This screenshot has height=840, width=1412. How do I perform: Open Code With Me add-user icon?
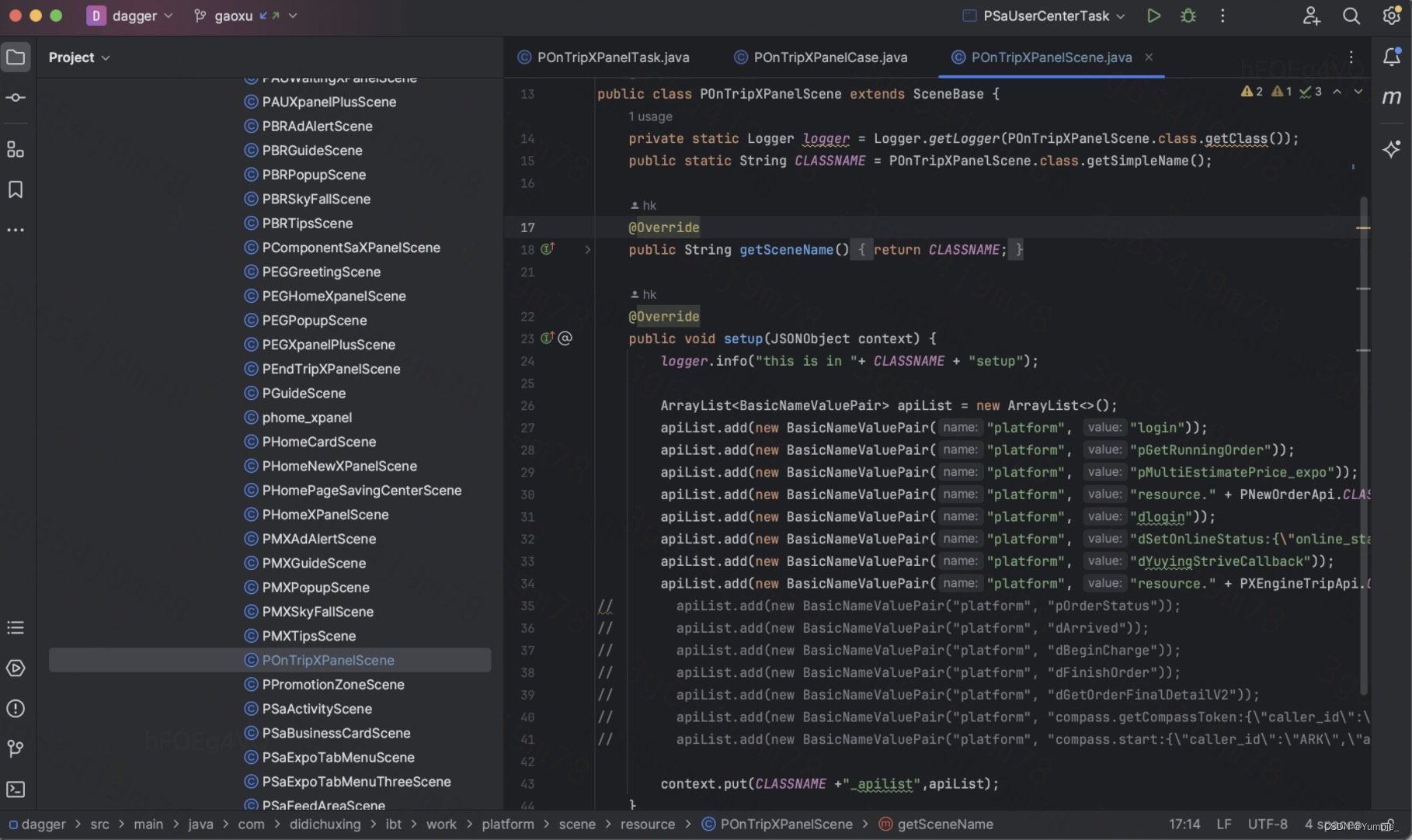[1311, 16]
